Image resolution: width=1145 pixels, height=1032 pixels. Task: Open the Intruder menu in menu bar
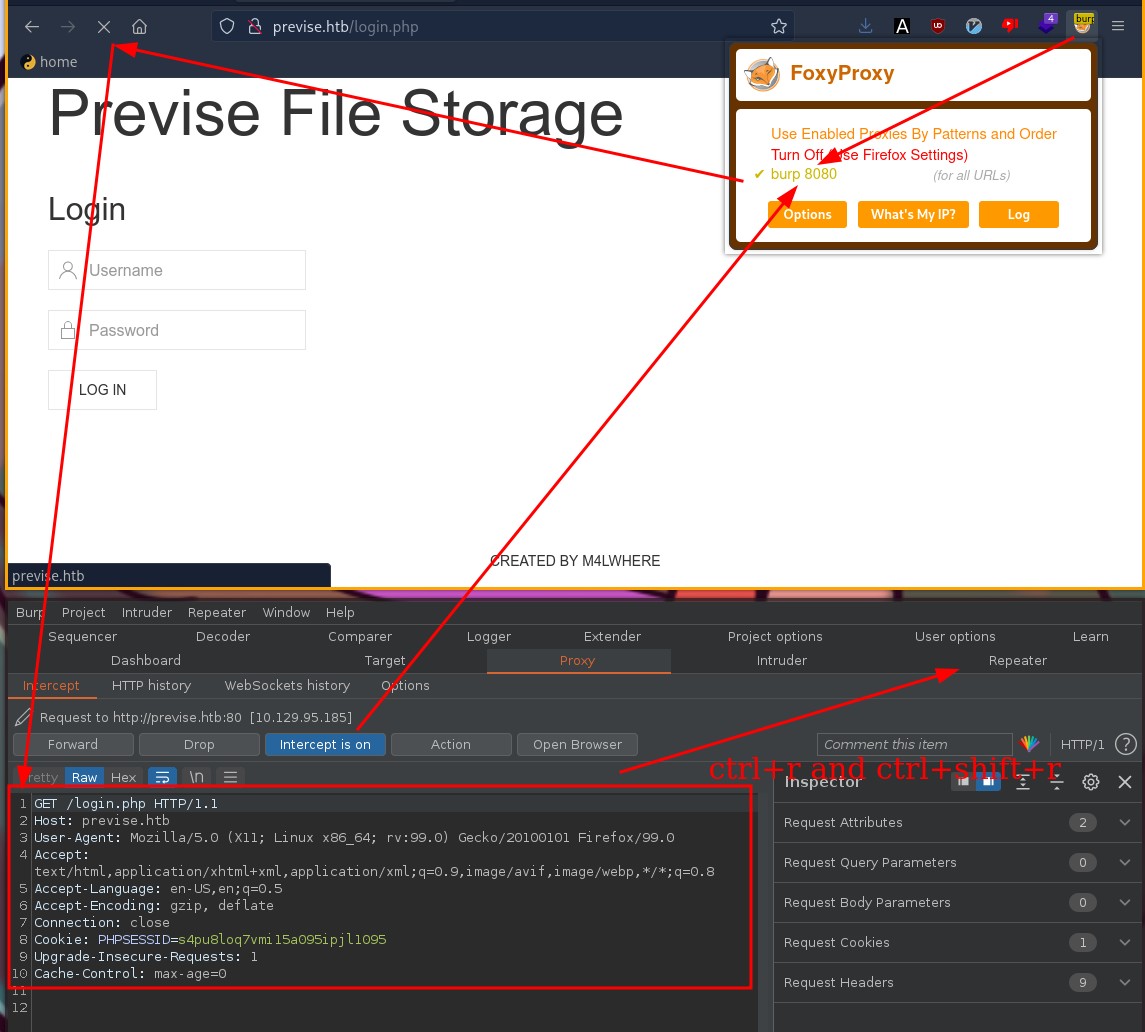tap(147, 612)
